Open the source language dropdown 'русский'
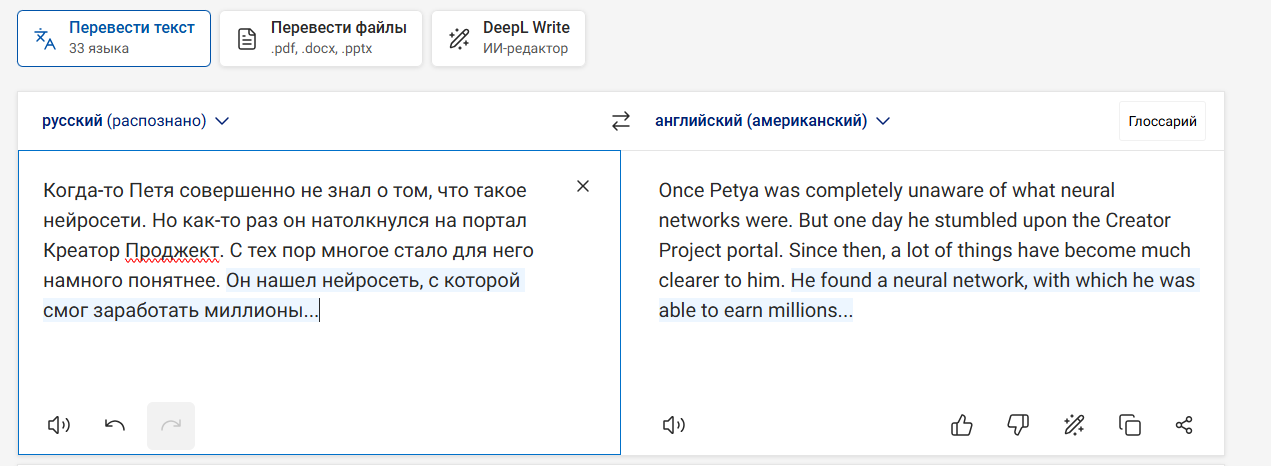 pos(136,121)
